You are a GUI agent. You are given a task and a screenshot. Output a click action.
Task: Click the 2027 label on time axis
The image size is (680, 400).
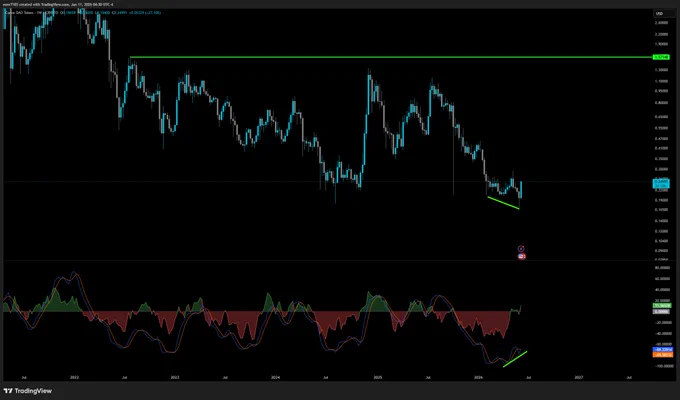click(579, 377)
